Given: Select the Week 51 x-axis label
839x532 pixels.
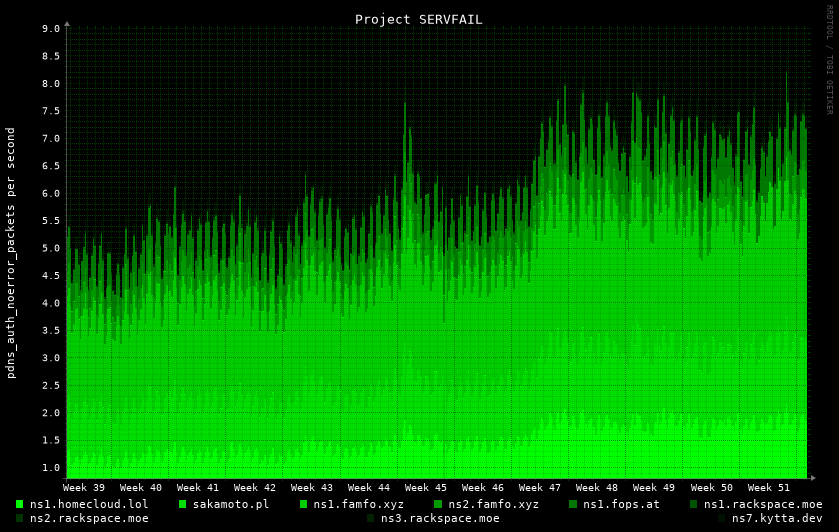Looking at the screenshot, I should [x=768, y=488].
